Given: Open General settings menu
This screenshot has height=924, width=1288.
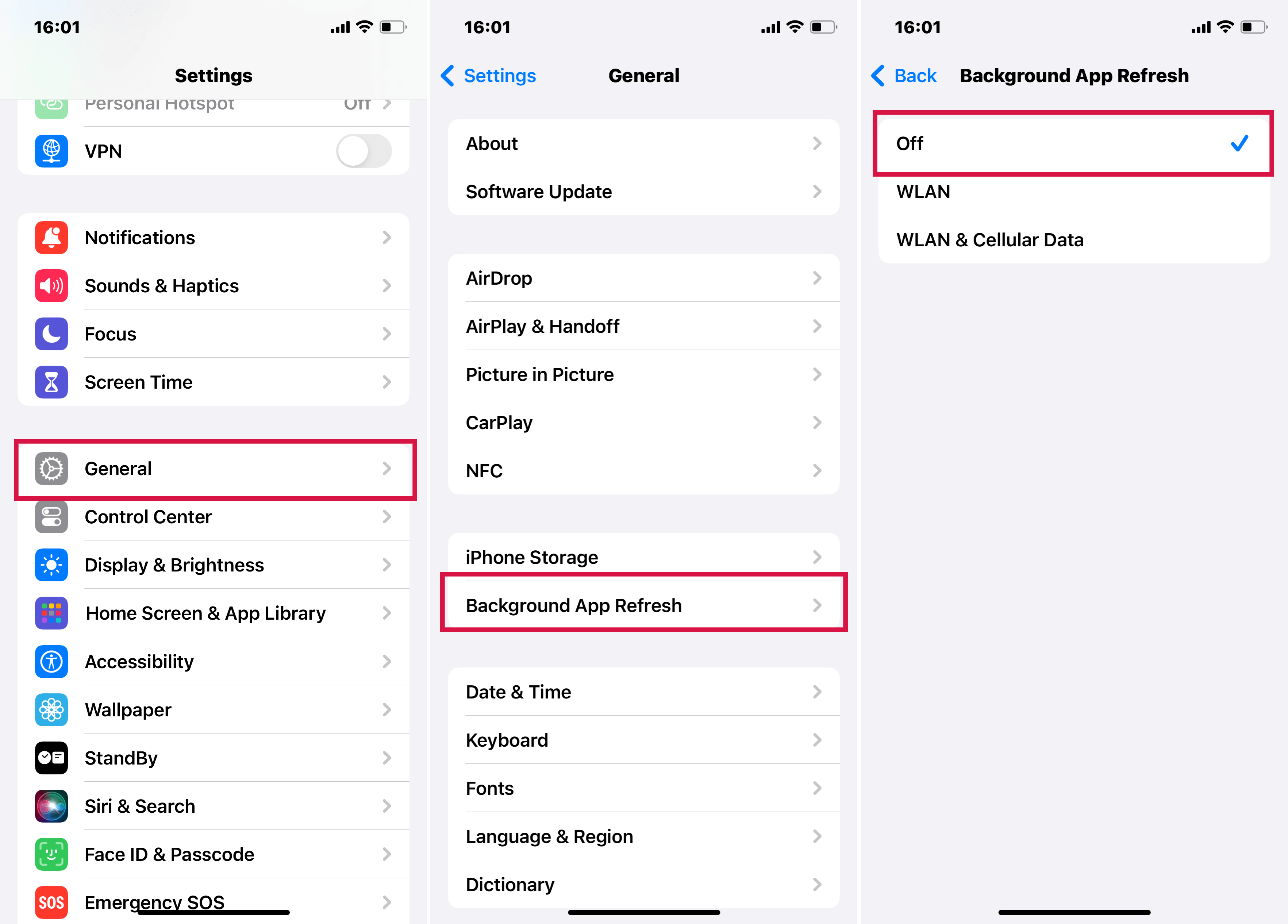Looking at the screenshot, I should tap(213, 468).
